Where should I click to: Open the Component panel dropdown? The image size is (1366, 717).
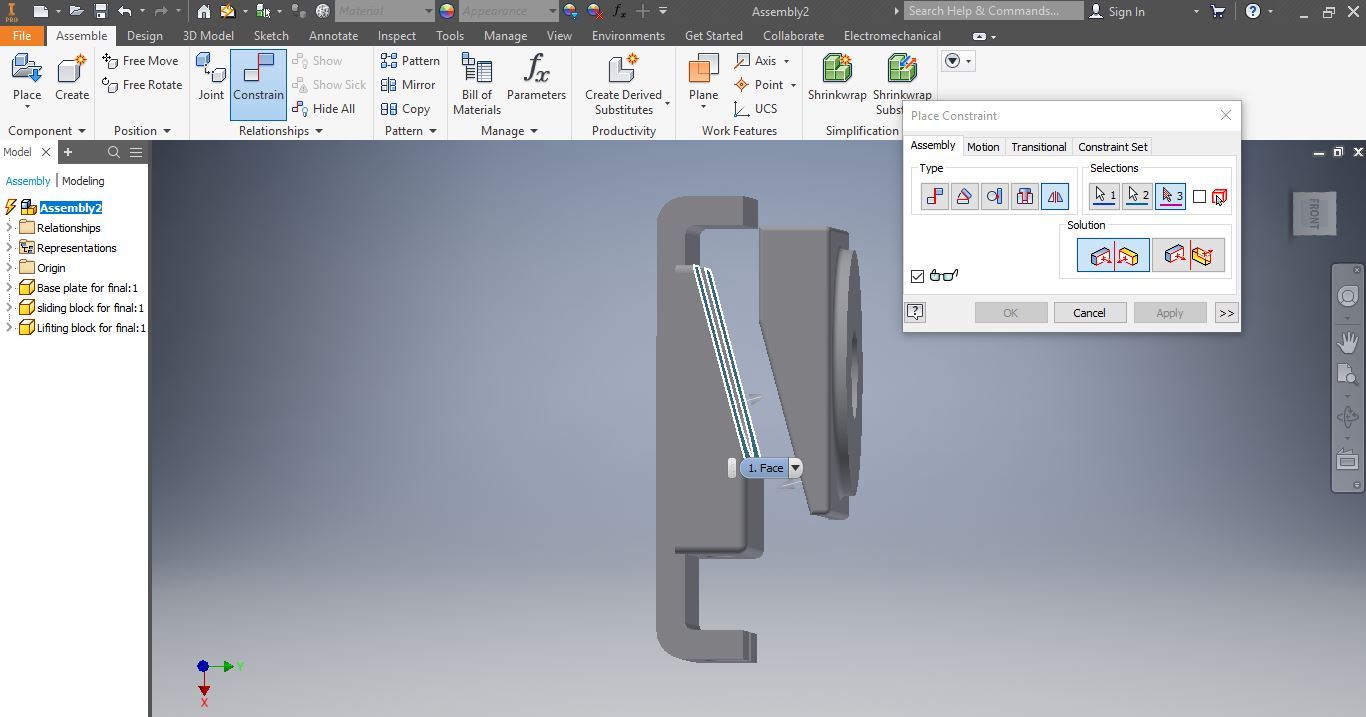[46, 131]
